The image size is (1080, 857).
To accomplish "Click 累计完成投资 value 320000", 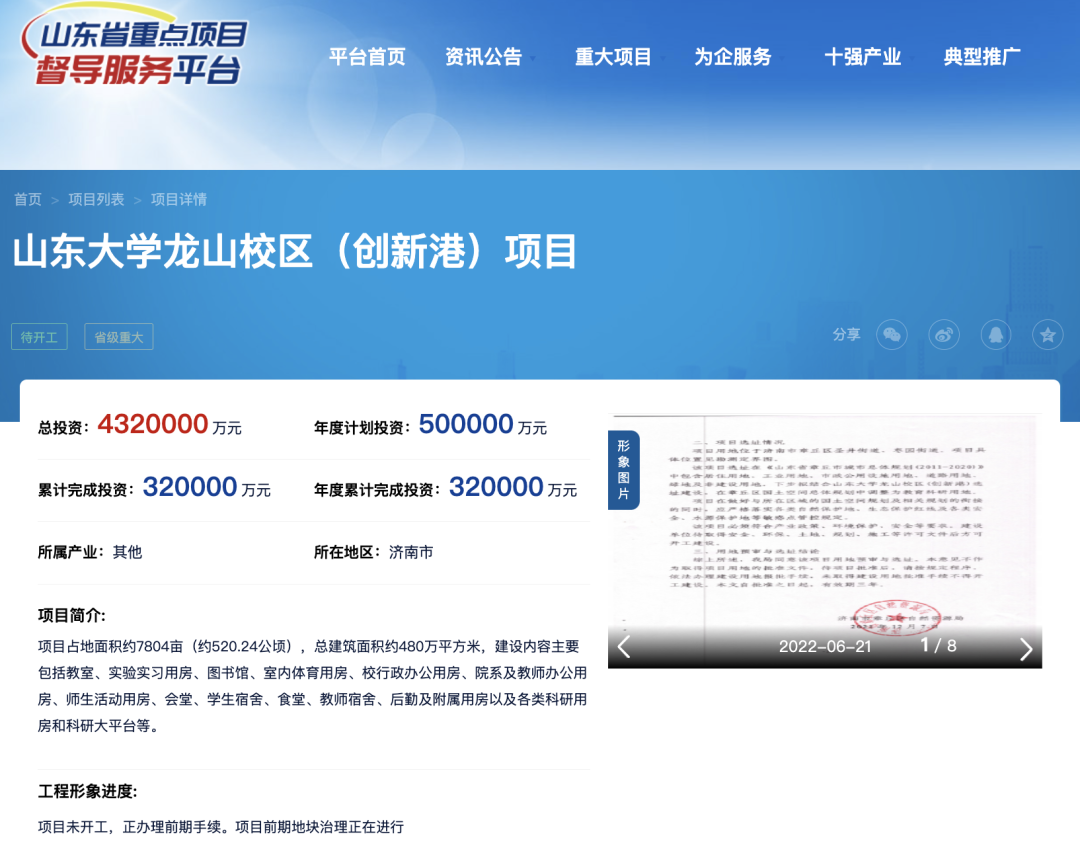I will click(x=190, y=487).
